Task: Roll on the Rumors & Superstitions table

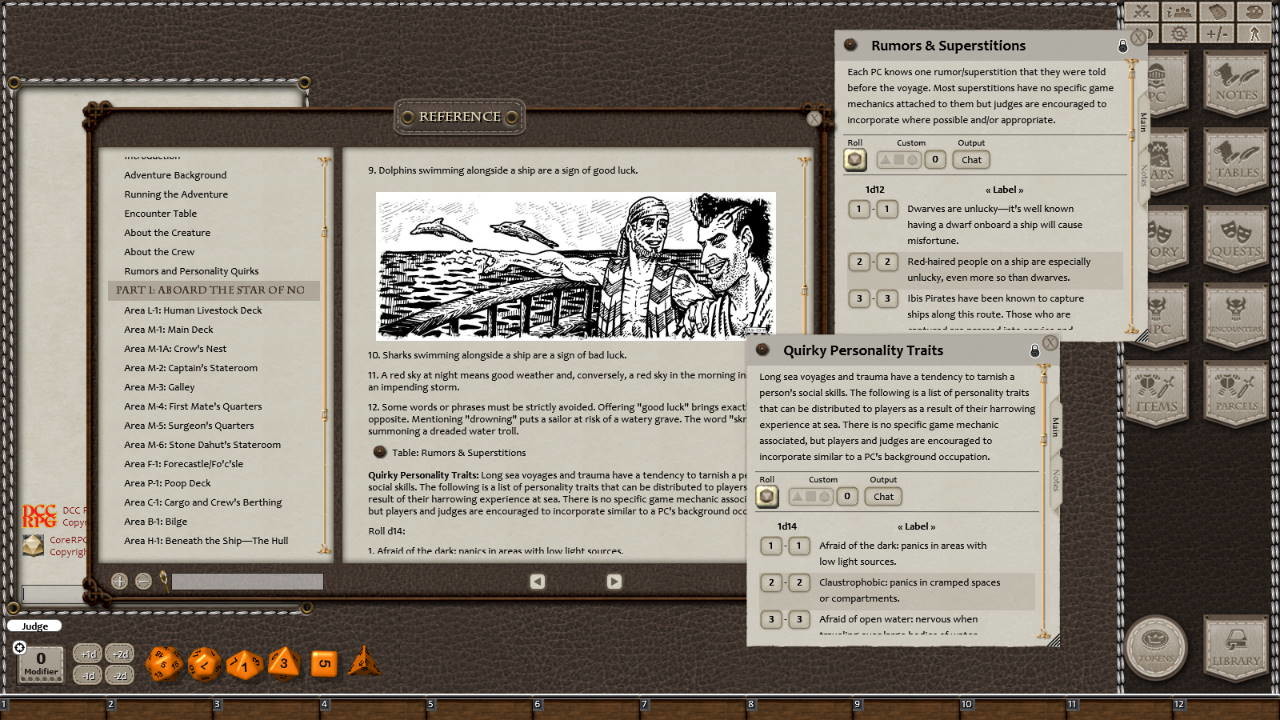Action: click(x=855, y=160)
